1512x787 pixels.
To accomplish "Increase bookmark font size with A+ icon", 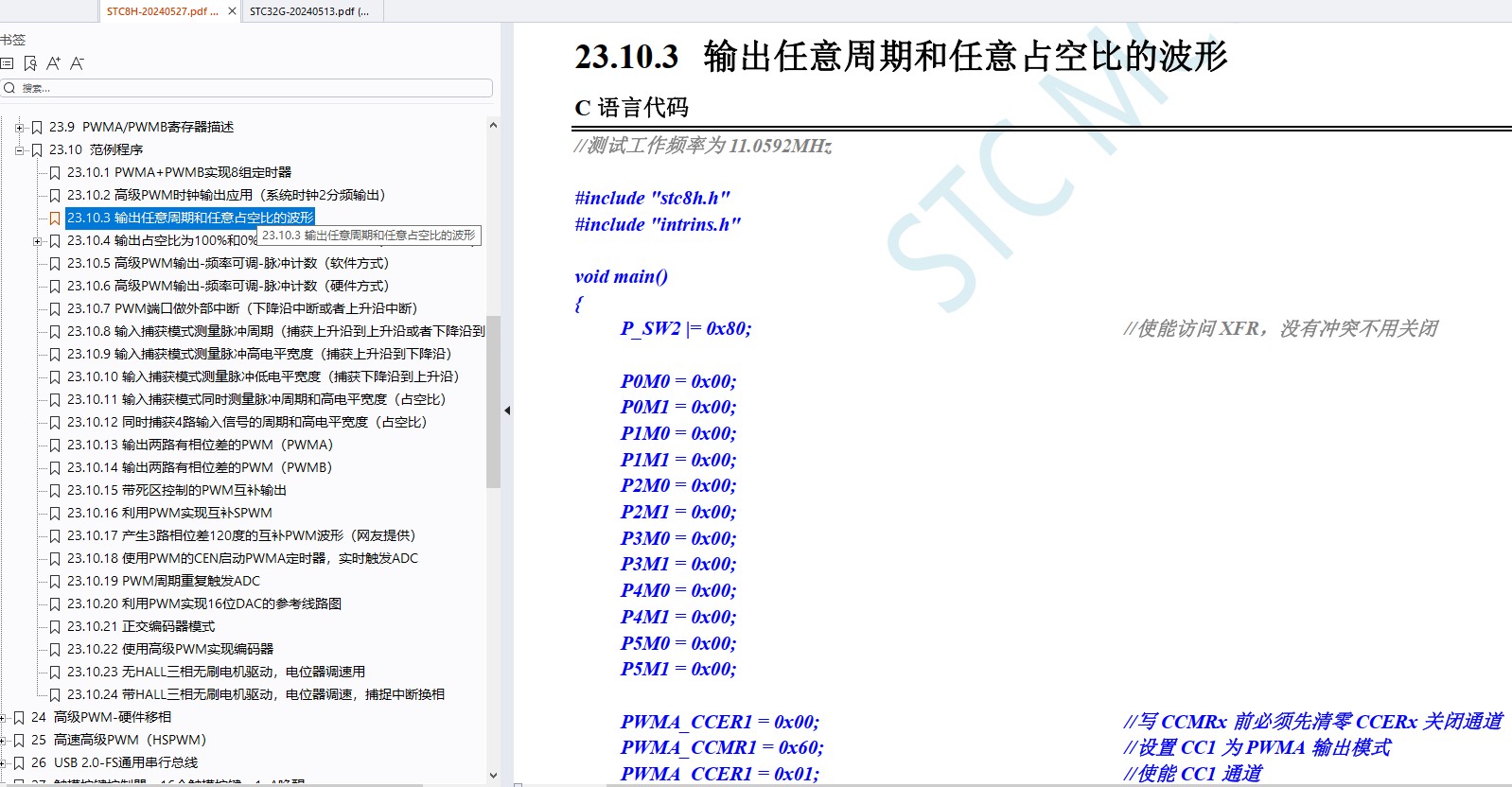I will pos(54,63).
